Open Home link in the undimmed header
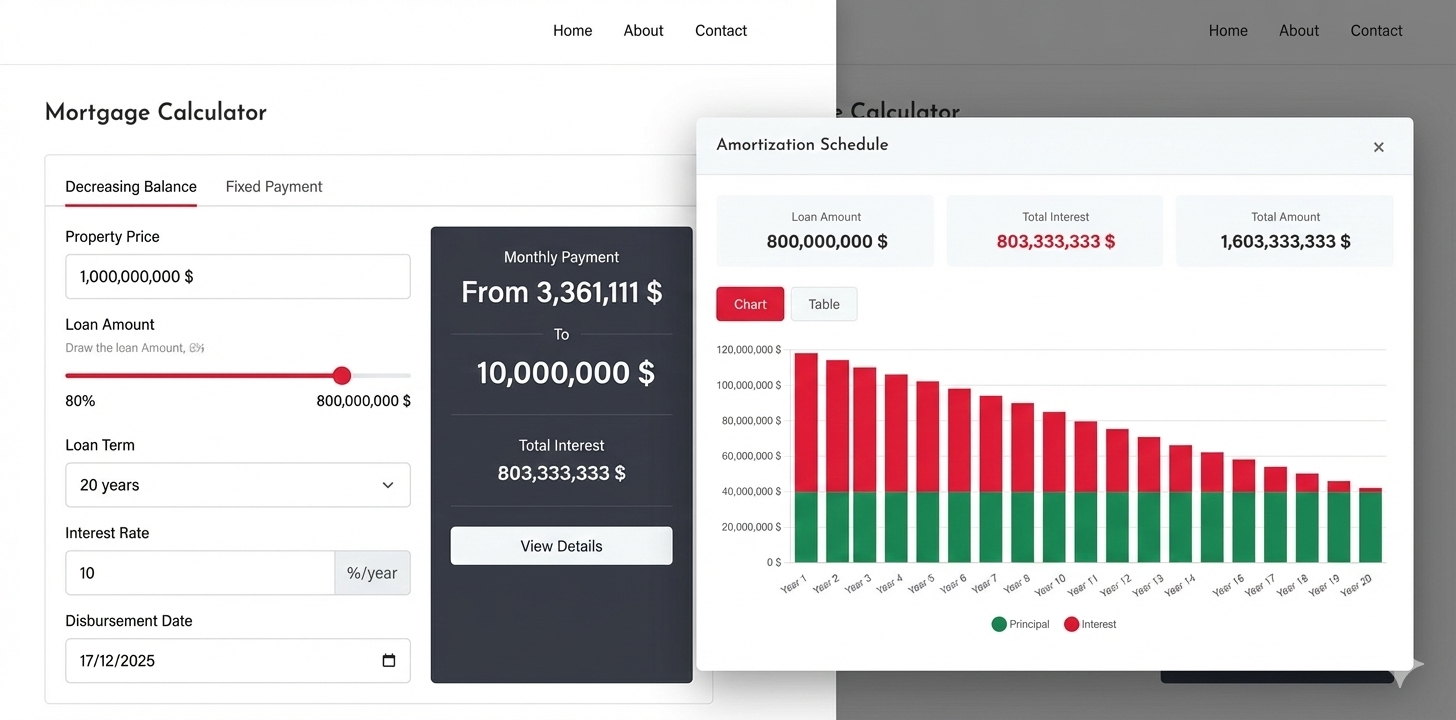The height and width of the screenshot is (720, 1456). [572, 31]
